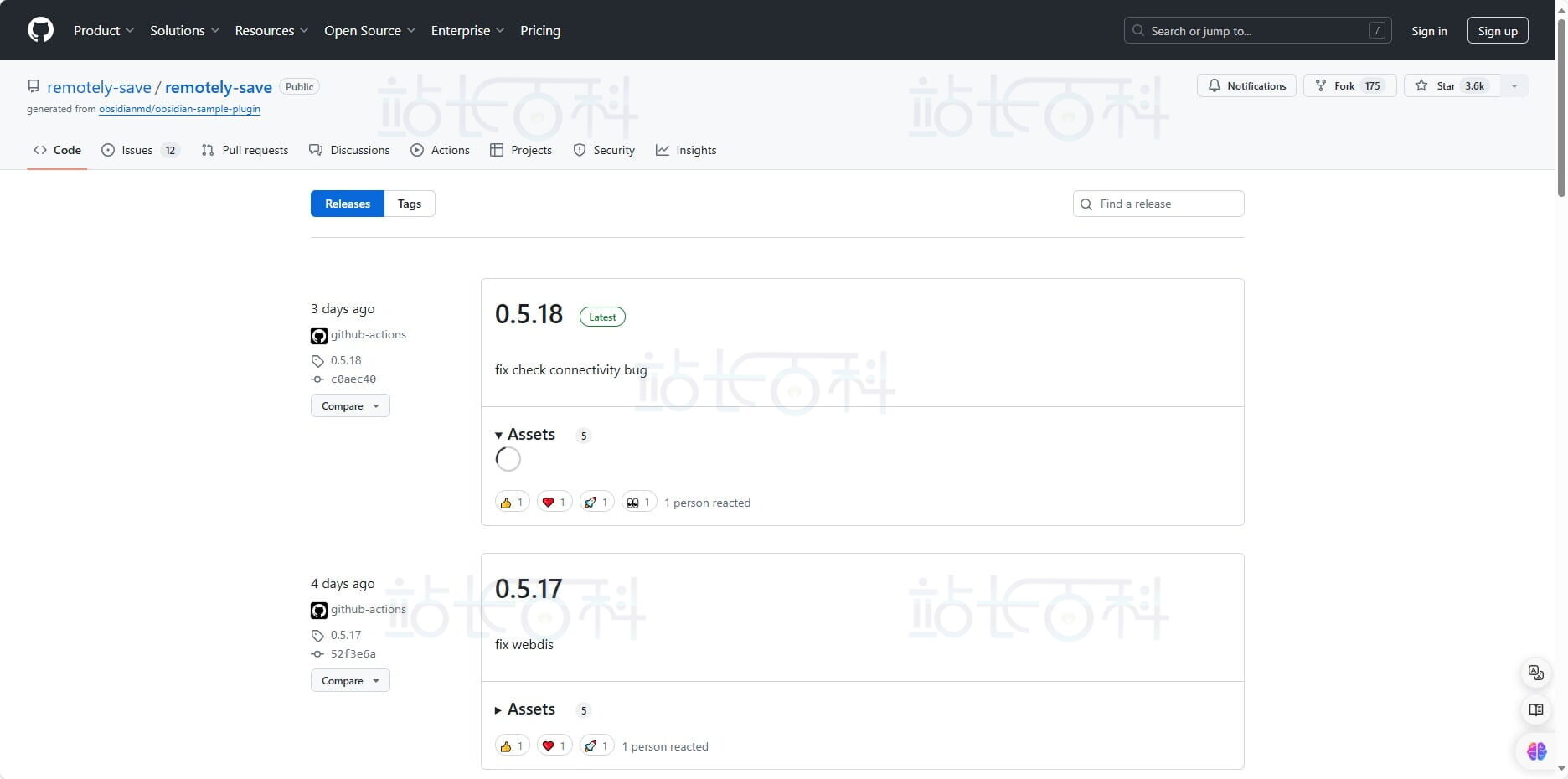The image size is (1568, 779).
Task: Click rocket reaction on release 0.5.17
Action: (596, 746)
